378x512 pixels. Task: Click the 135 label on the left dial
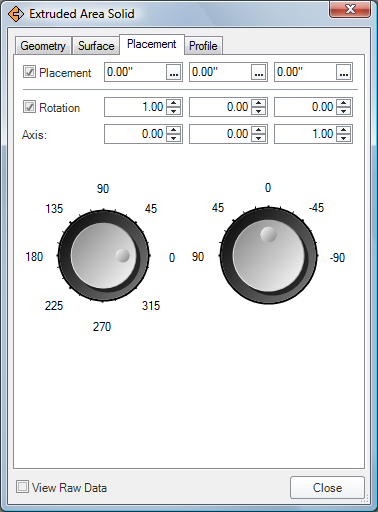(54, 209)
